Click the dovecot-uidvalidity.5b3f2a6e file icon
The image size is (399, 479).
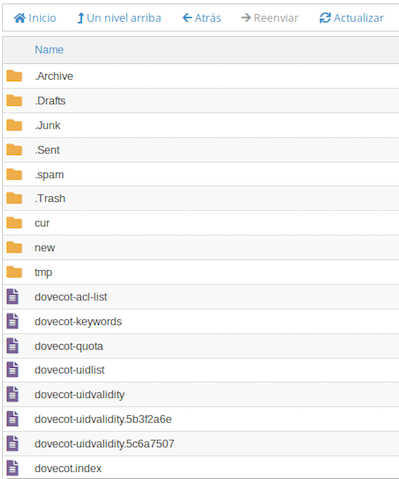[13, 419]
